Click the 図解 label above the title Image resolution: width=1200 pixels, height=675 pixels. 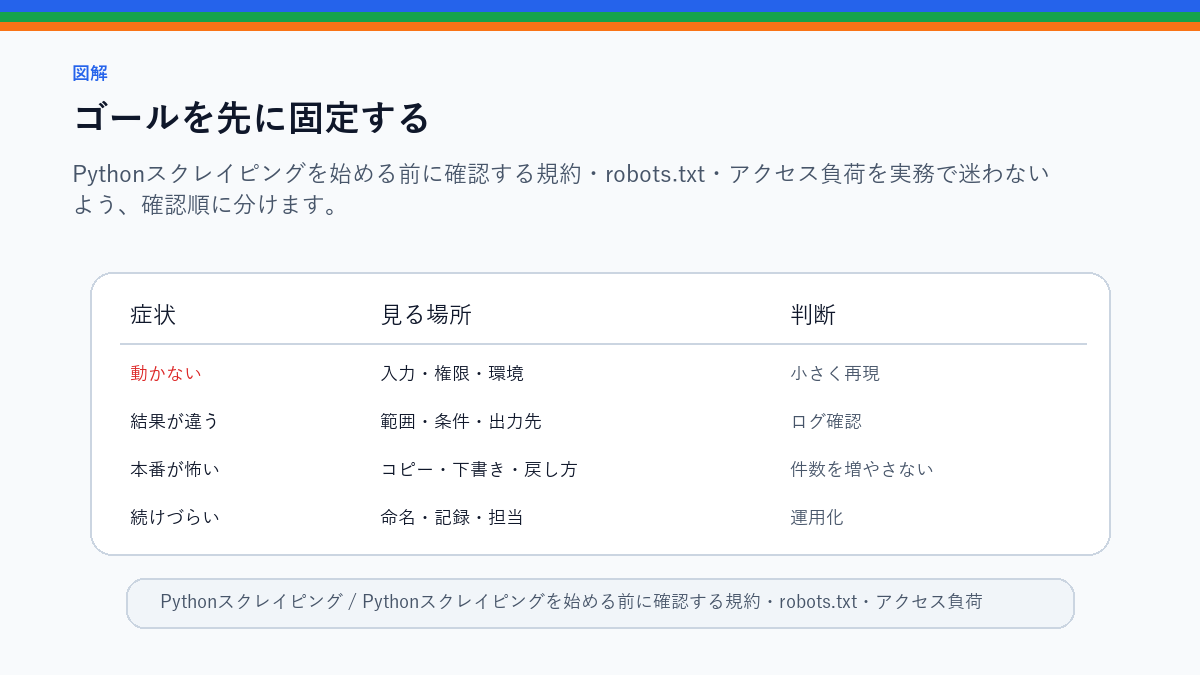click(x=90, y=73)
